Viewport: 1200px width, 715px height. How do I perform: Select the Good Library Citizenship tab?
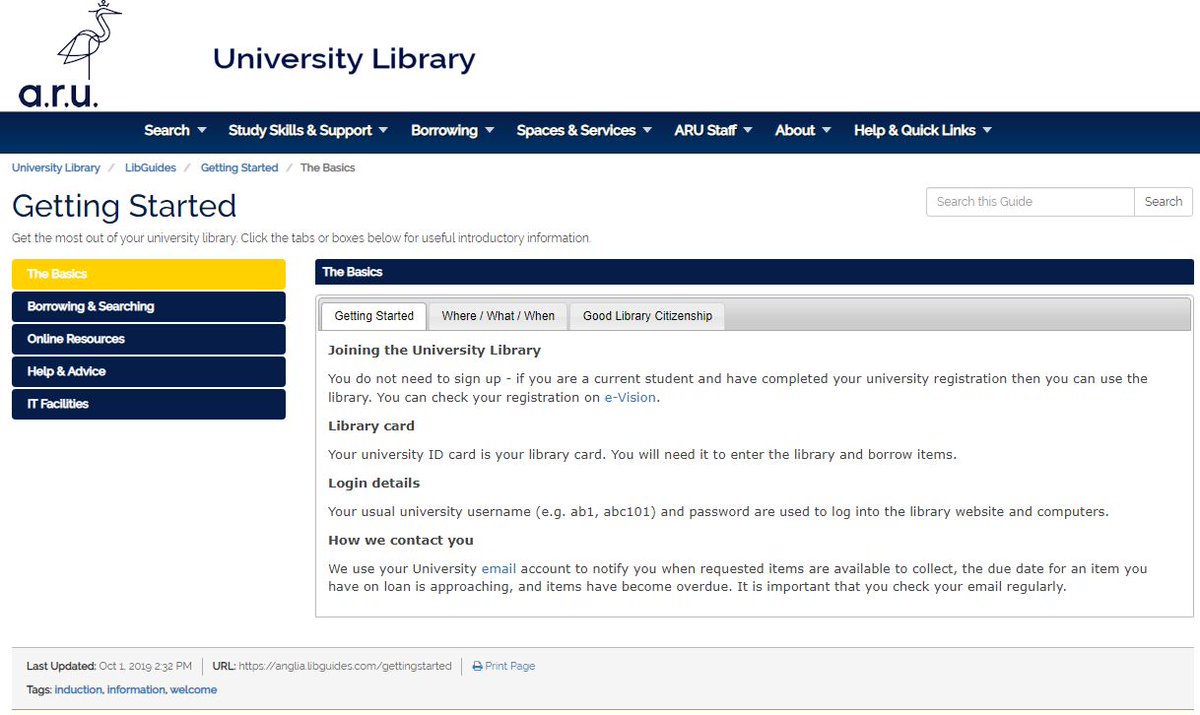point(648,316)
